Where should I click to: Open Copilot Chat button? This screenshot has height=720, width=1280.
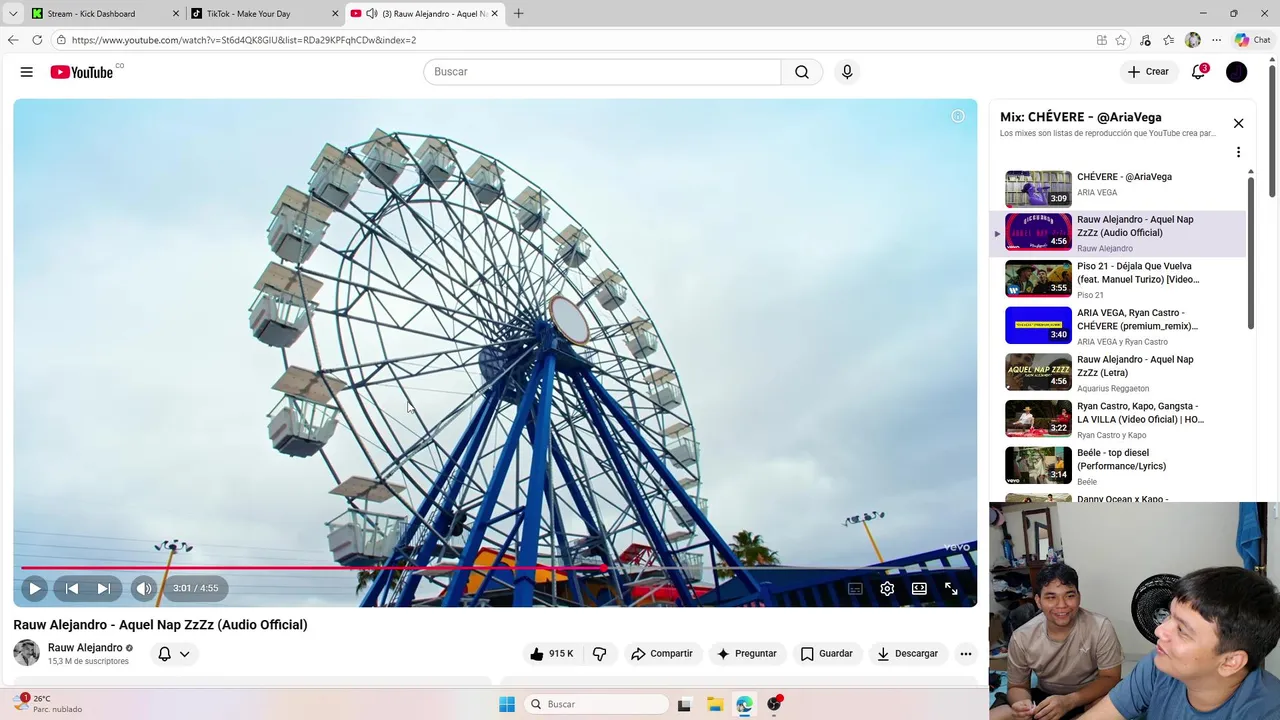(1253, 40)
